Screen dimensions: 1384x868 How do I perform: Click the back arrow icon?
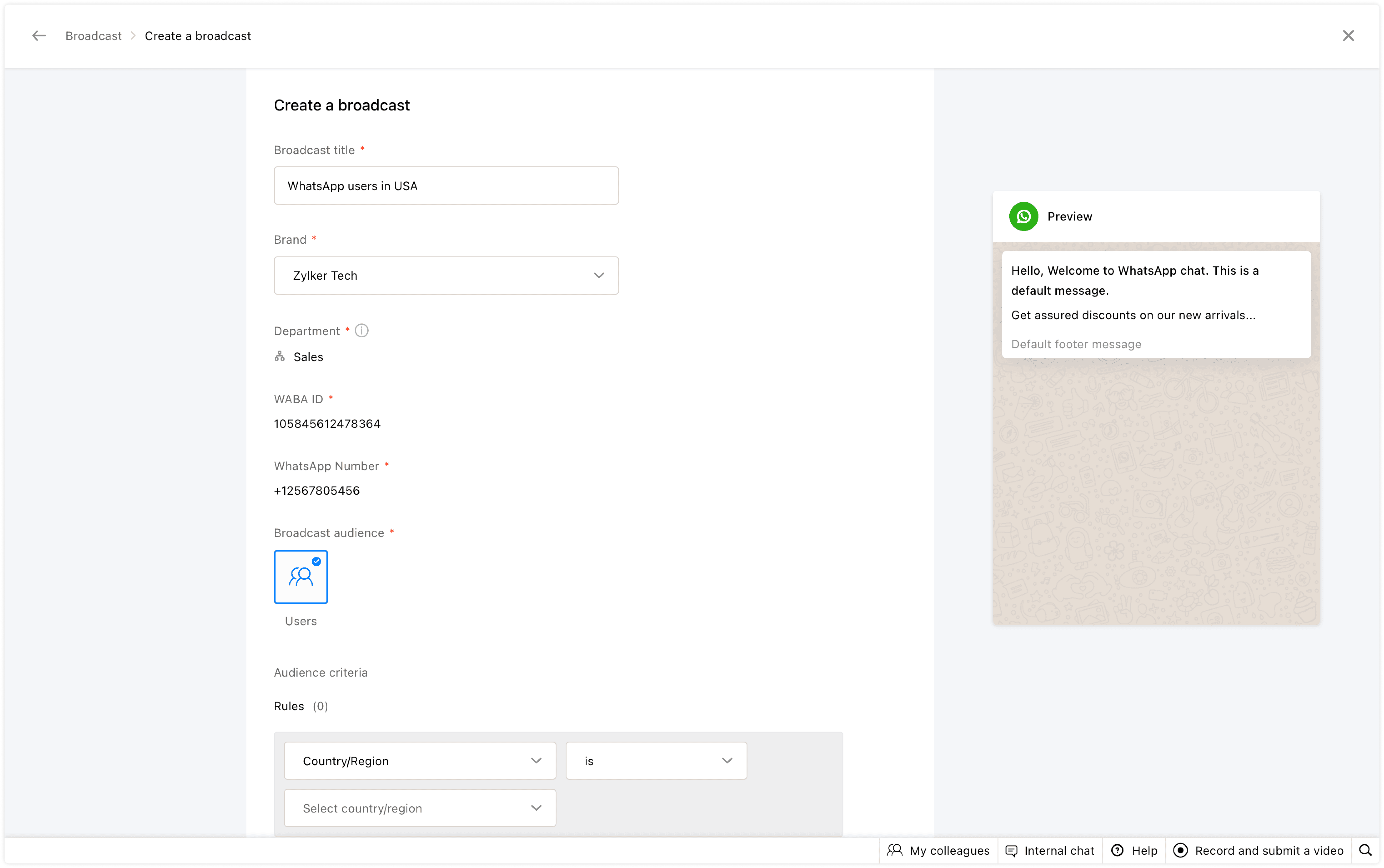pyautogui.click(x=38, y=36)
